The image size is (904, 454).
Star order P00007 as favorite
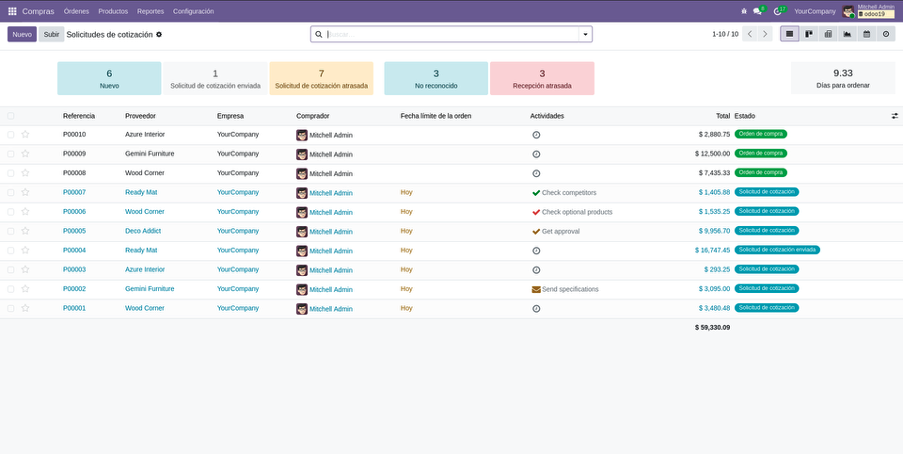[x=25, y=192]
